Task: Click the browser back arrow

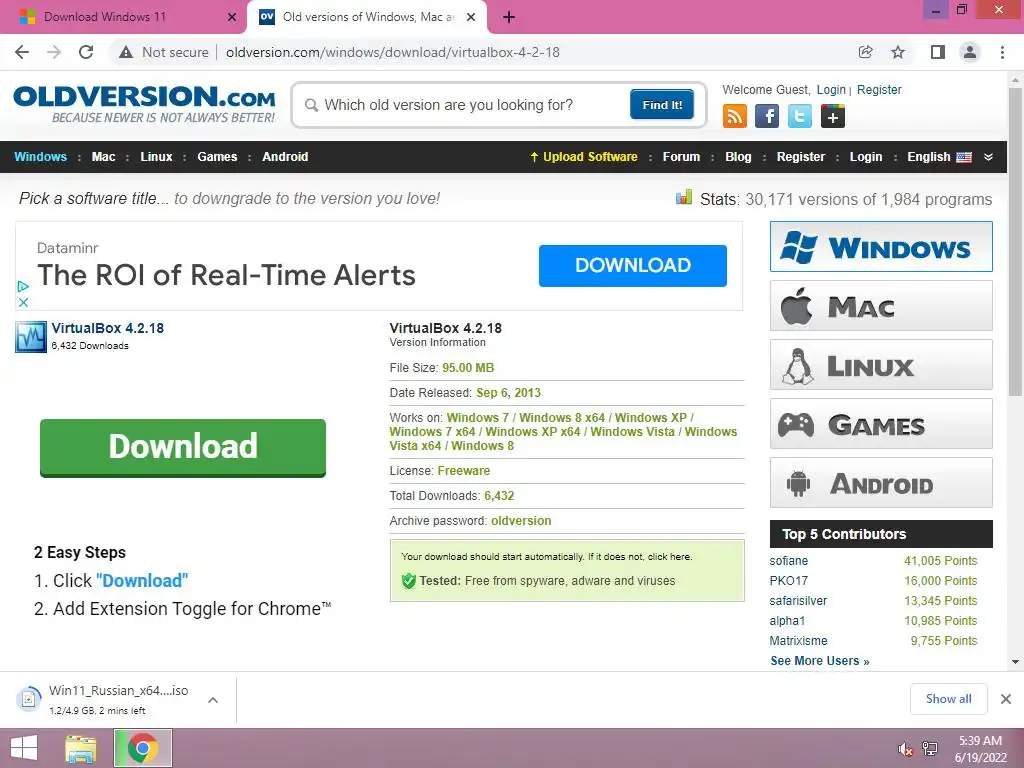Action: [22, 52]
